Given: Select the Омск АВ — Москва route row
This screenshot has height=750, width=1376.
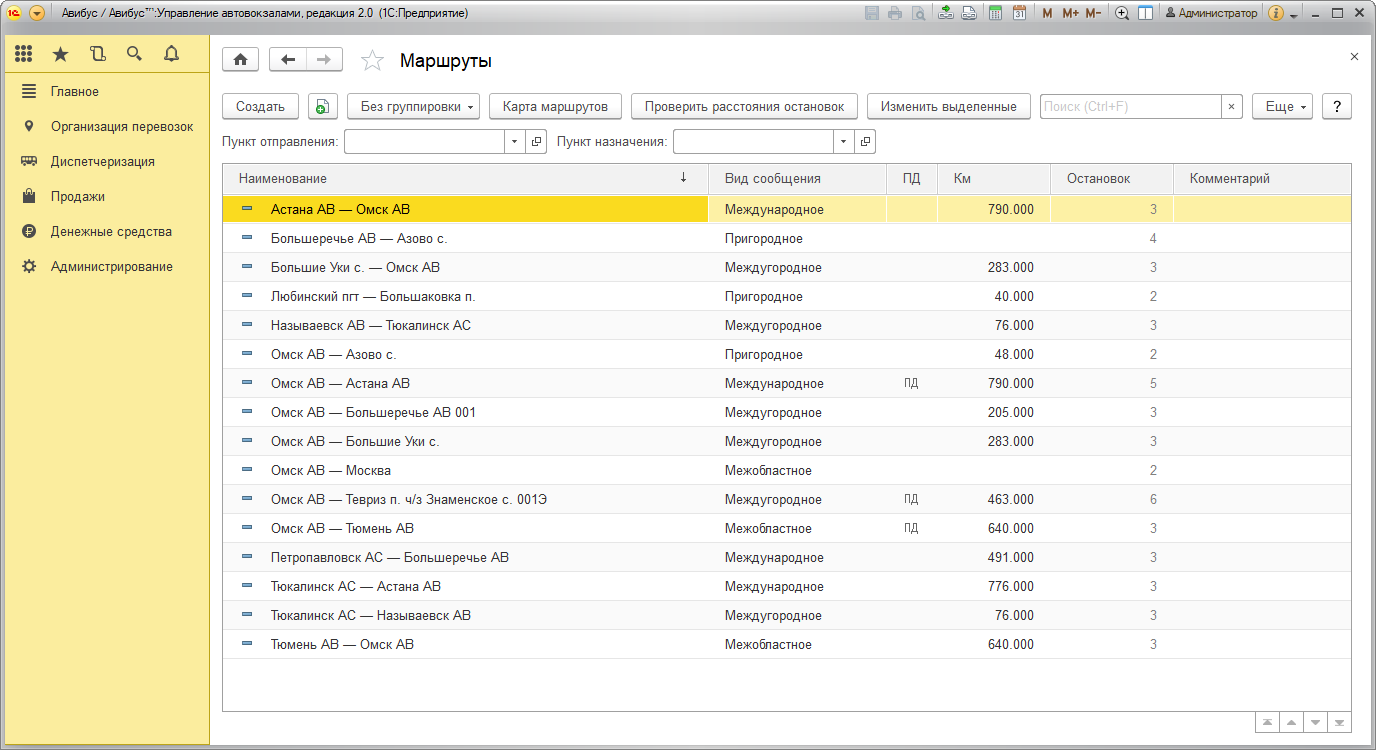Looking at the screenshot, I should (330, 470).
